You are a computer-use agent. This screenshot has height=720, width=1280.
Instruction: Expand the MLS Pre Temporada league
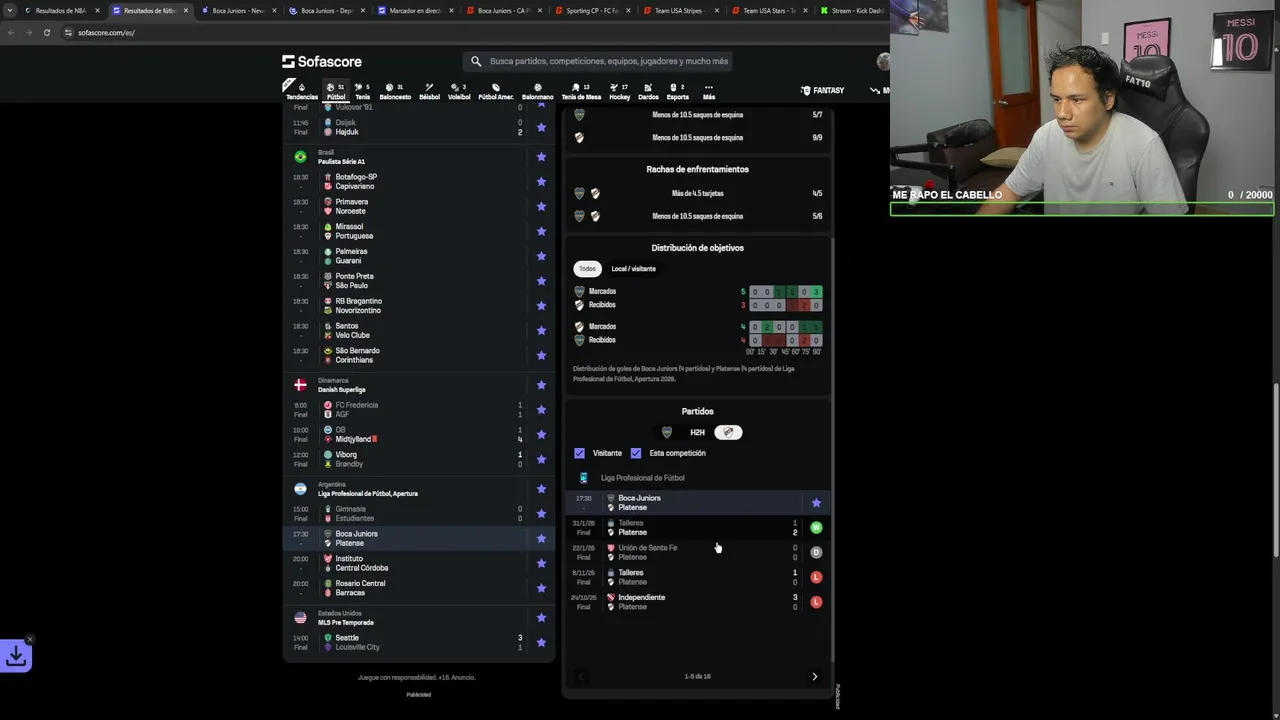346,622
